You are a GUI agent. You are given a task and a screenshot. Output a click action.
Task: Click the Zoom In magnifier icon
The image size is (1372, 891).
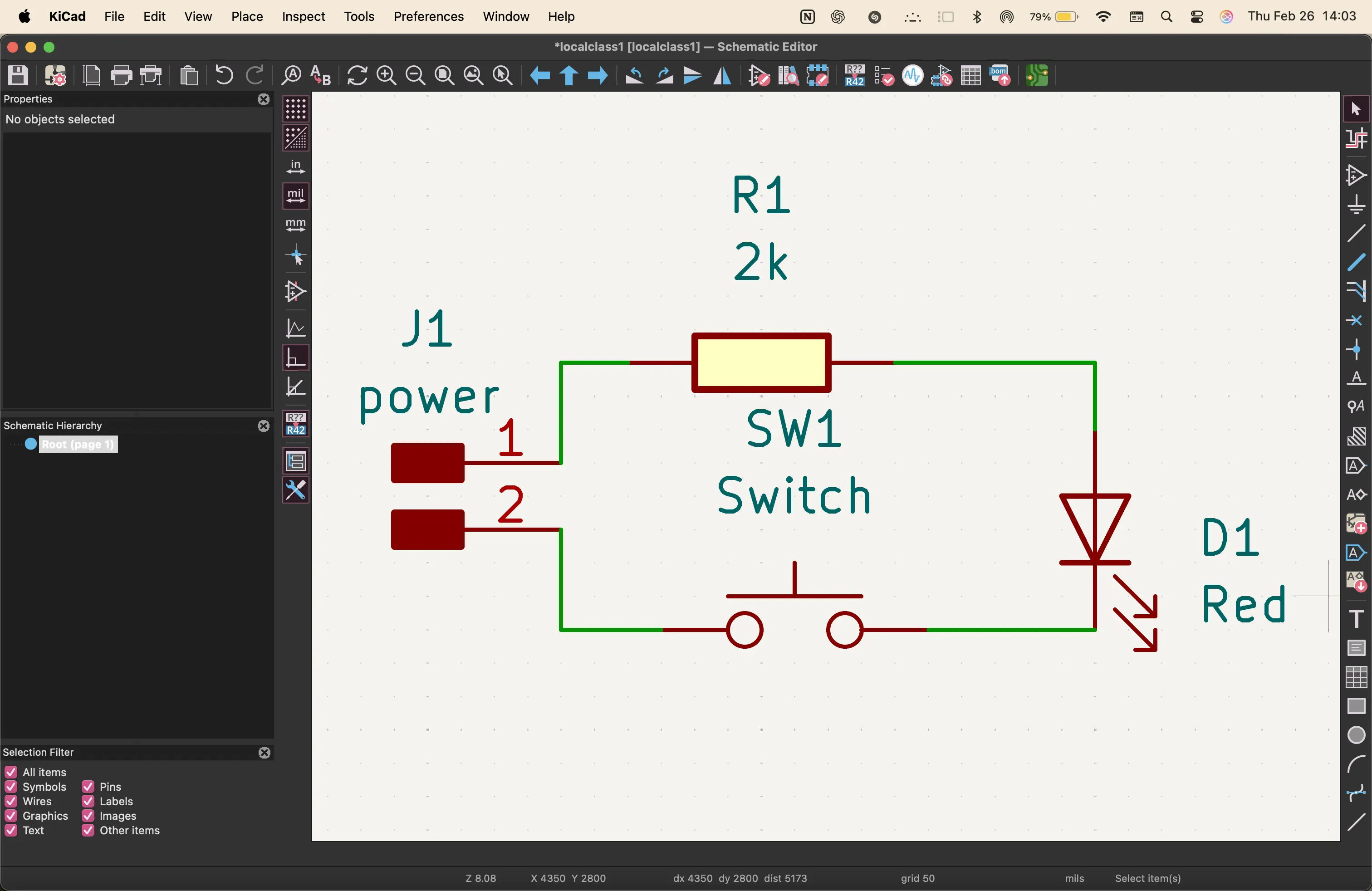coord(386,75)
